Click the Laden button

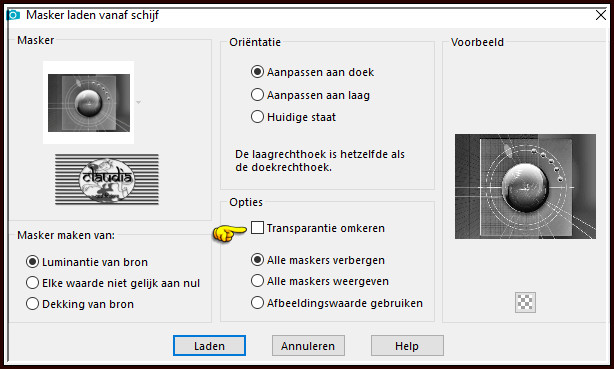click(x=209, y=345)
